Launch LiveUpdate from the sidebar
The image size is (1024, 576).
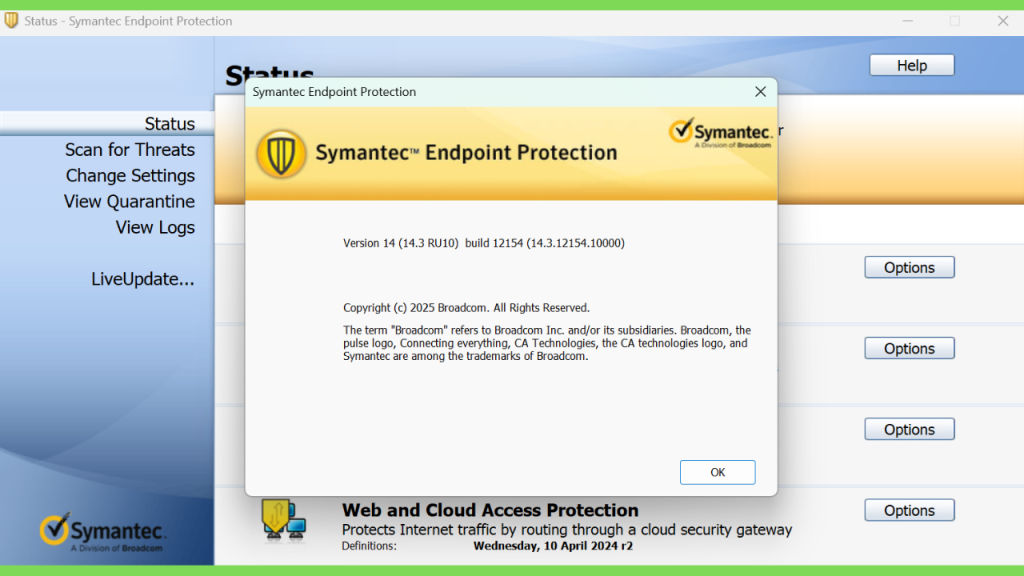(x=143, y=279)
